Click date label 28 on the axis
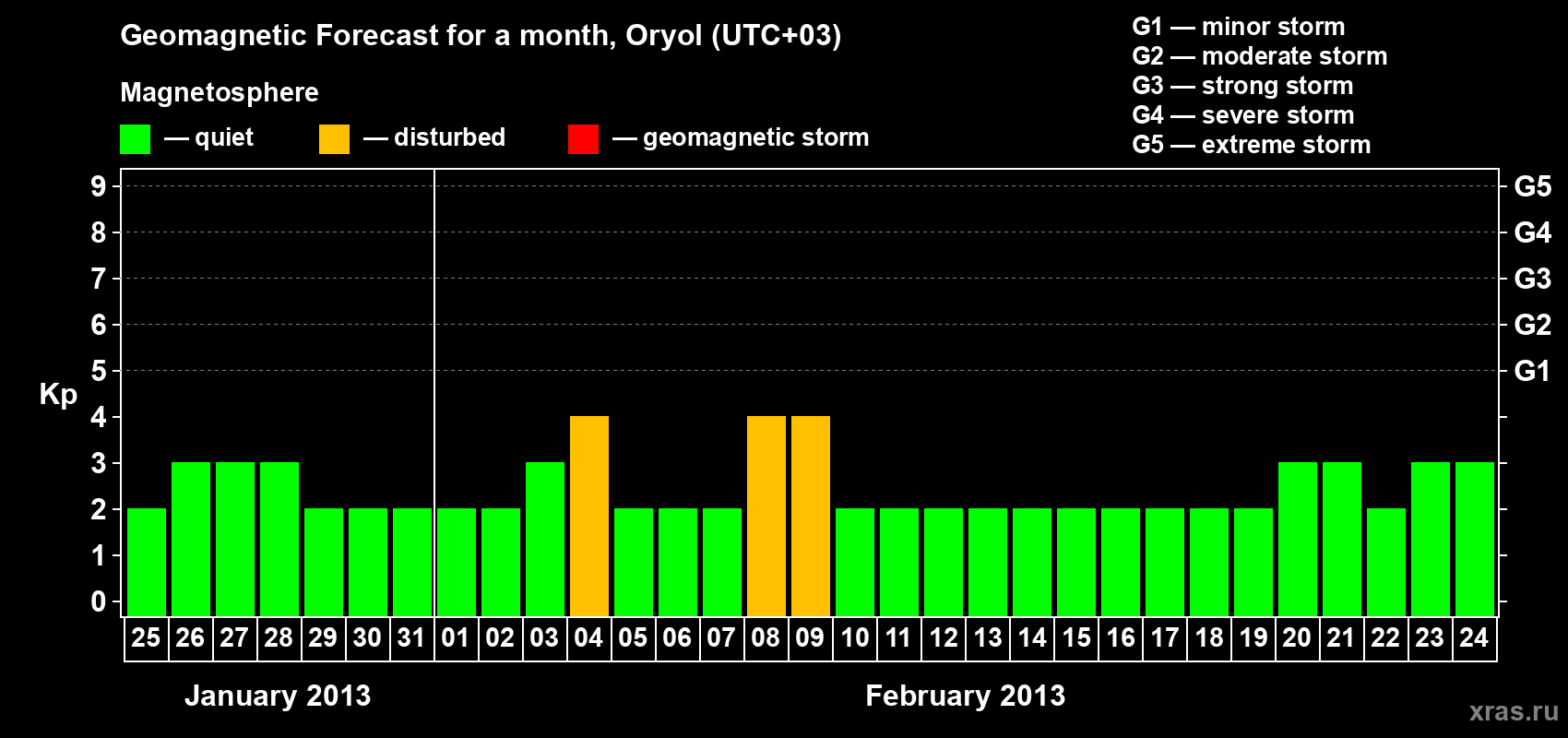This screenshot has height=738, width=1568. click(x=279, y=637)
